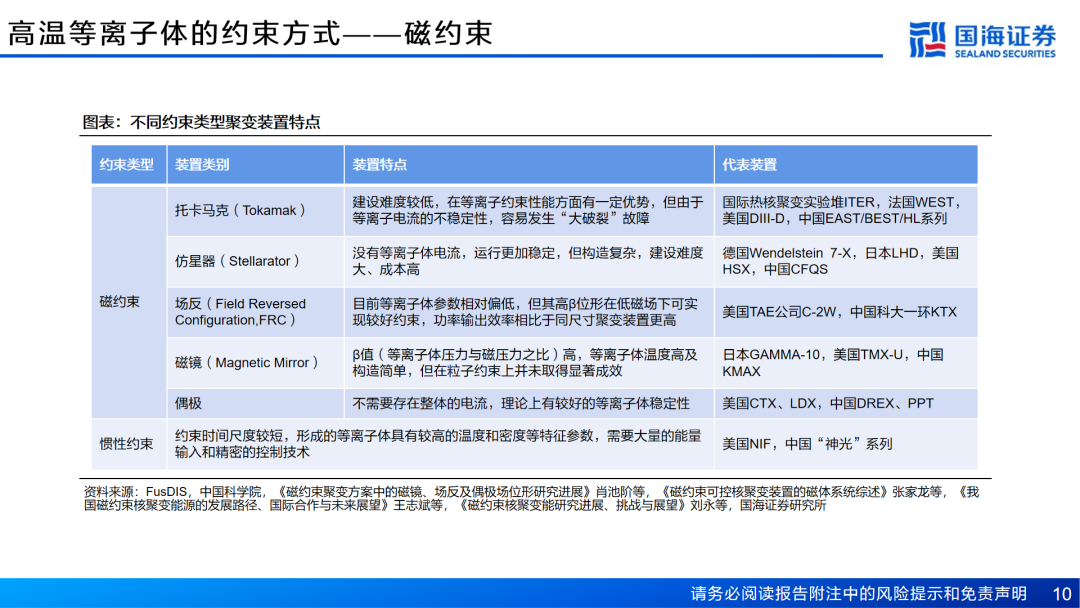
Task: Select the 场反 Field Reversed Configuration cell
Action: point(256,312)
